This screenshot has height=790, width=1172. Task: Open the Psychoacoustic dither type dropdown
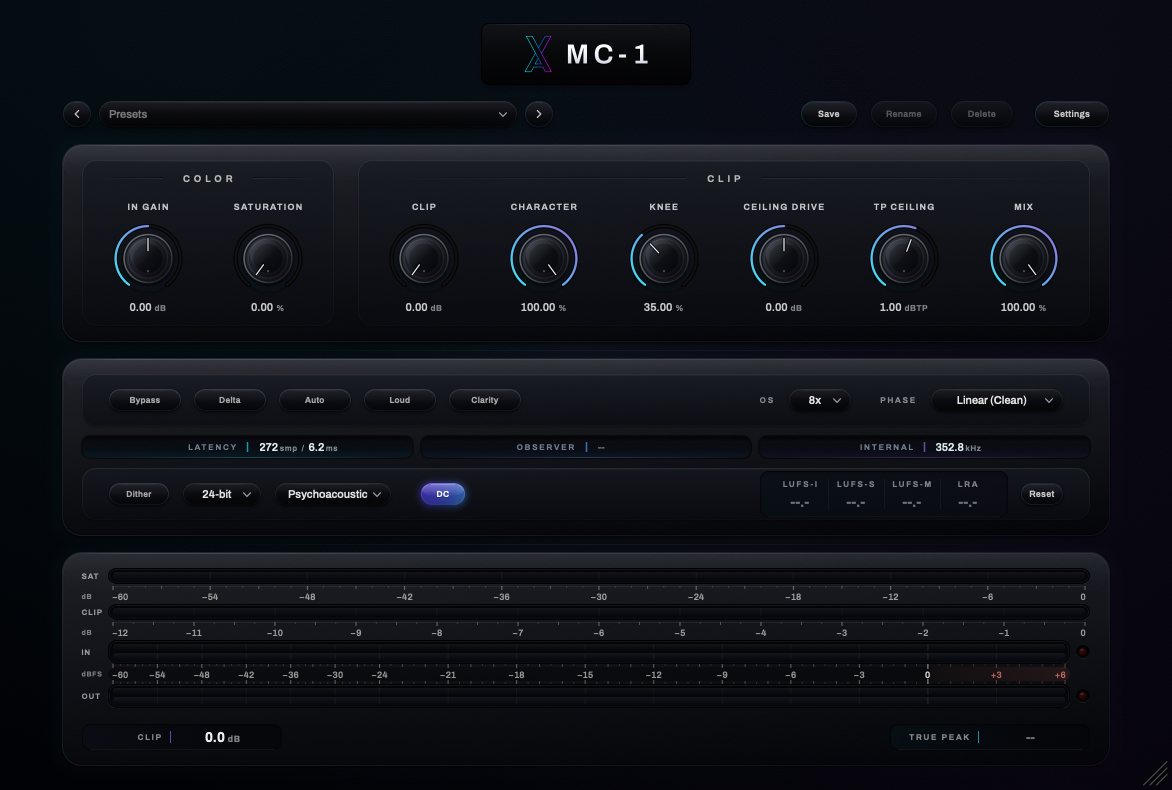333,494
